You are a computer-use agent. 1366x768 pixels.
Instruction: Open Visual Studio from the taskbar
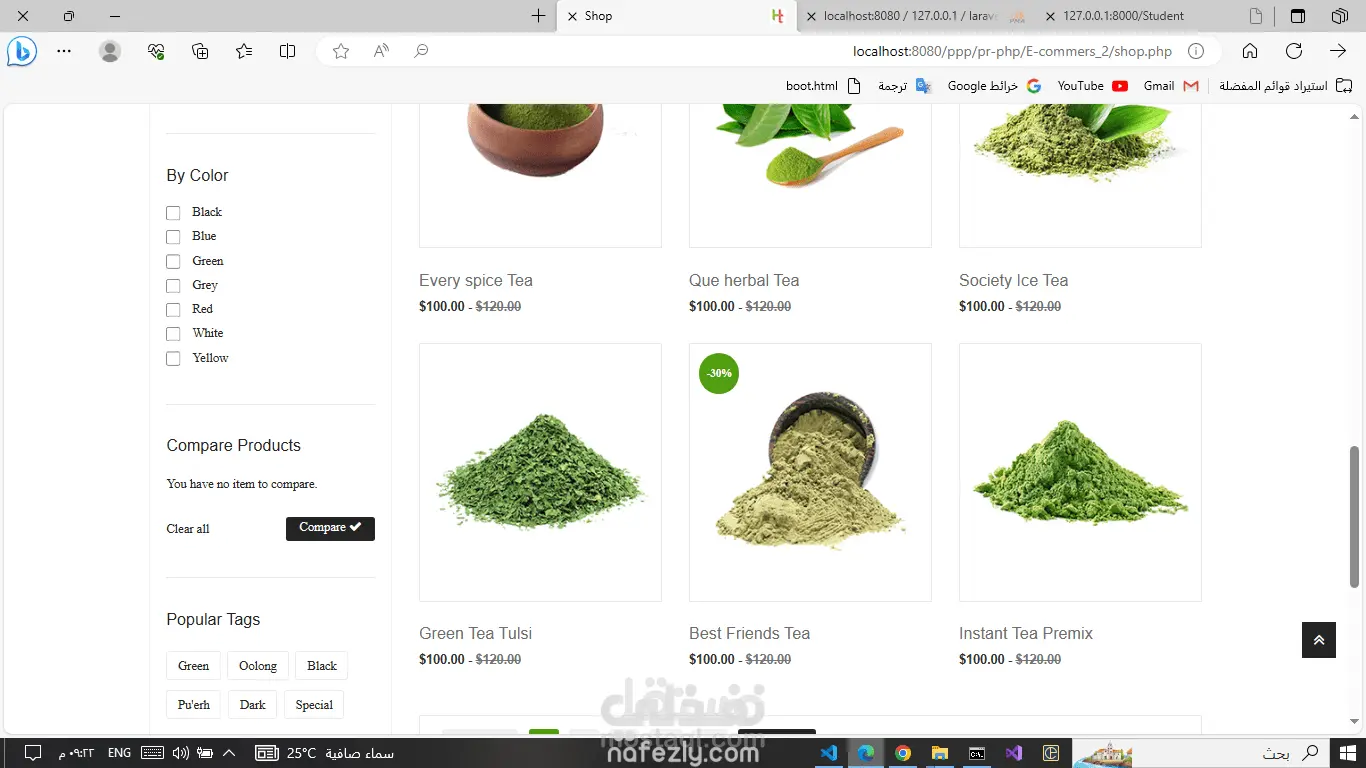[1014, 753]
